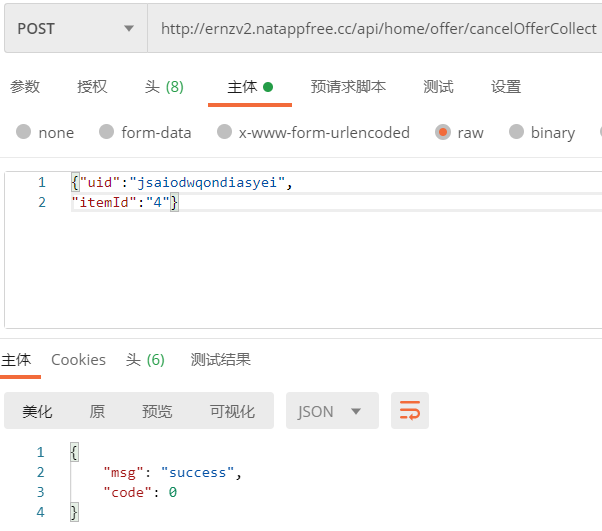The image size is (602, 531).
Task: Click the 可视化 view button
Action: tap(232, 411)
